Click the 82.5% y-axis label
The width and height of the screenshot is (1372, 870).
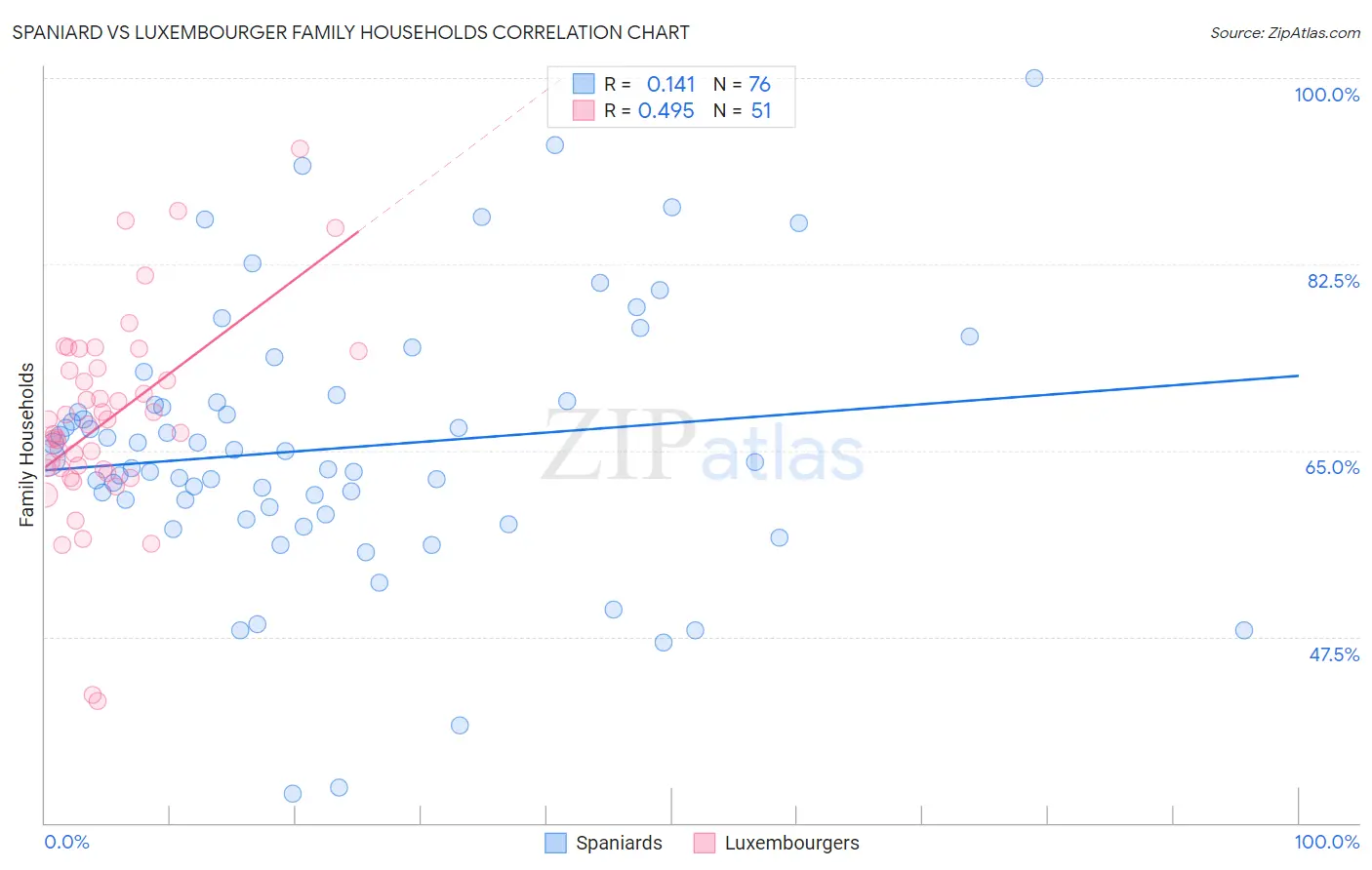1333,281
